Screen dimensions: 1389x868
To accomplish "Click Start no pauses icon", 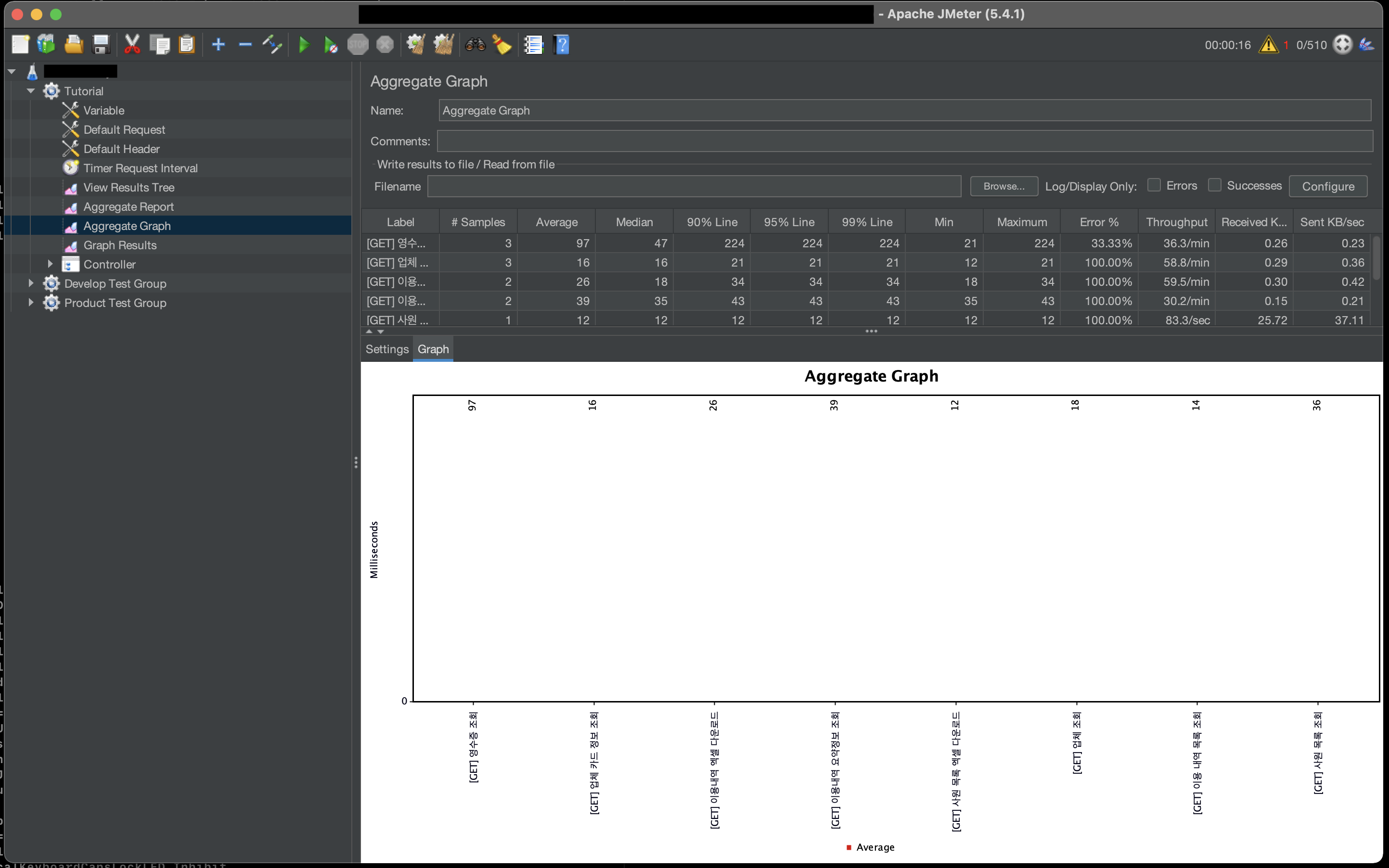I will click(331, 45).
